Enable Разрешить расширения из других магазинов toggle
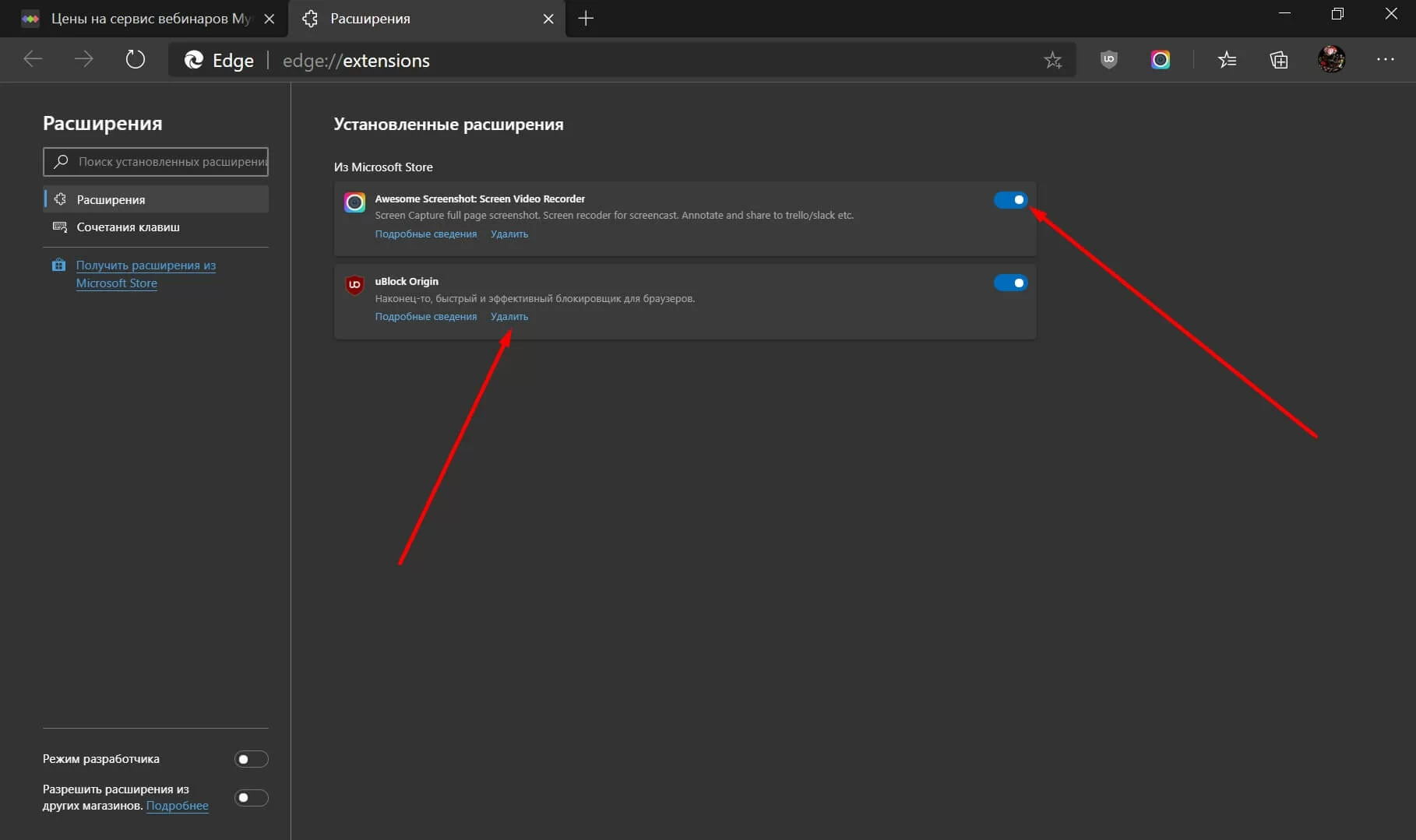Image resolution: width=1416 pixels, height=840 pixels. [x=251, y=798]
